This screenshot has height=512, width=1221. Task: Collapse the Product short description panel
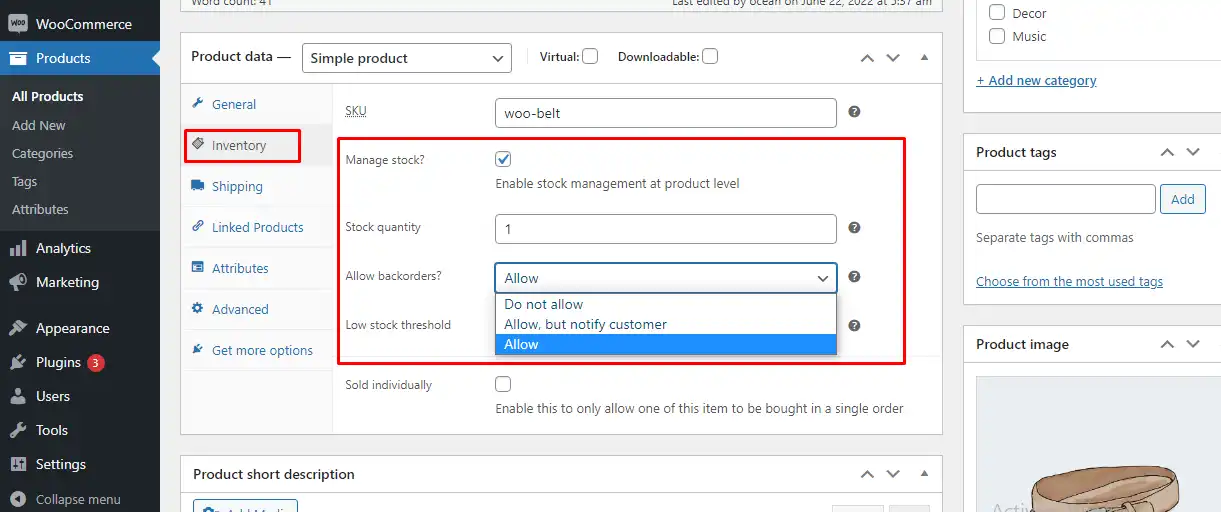(x=924, y=474)
